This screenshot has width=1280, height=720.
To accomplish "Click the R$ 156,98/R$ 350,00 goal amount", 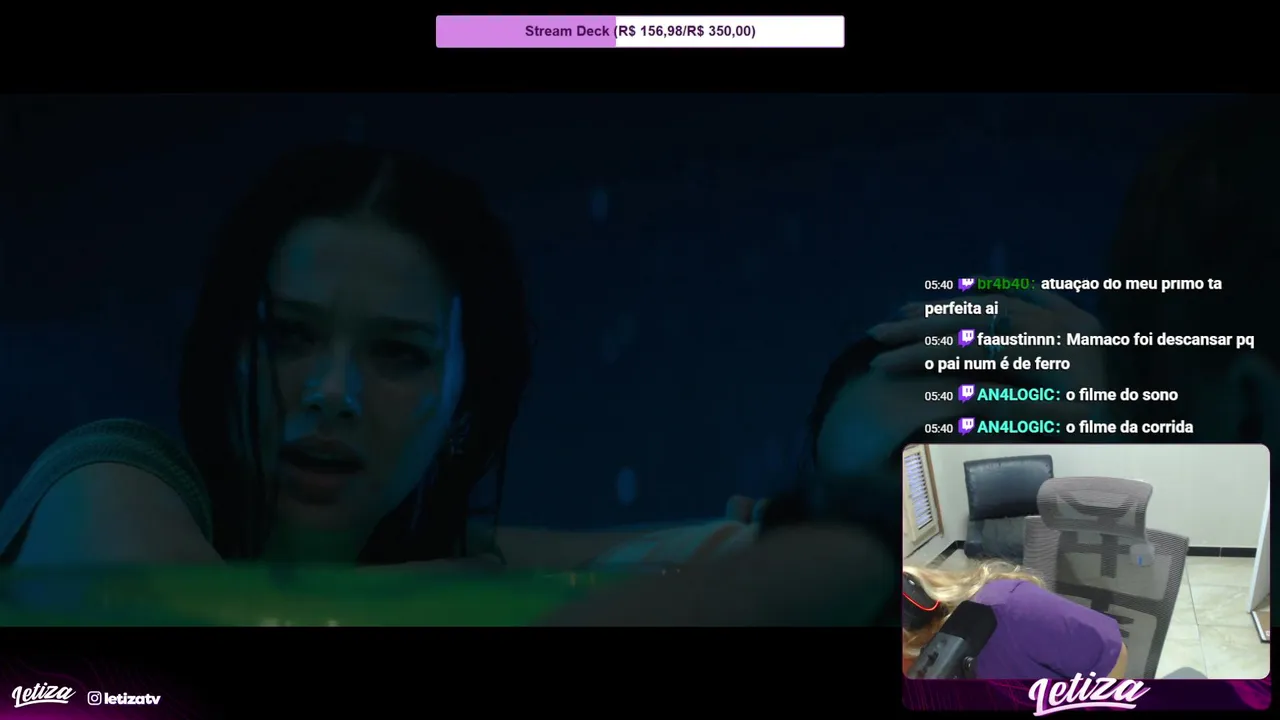I will pos(685,31).
